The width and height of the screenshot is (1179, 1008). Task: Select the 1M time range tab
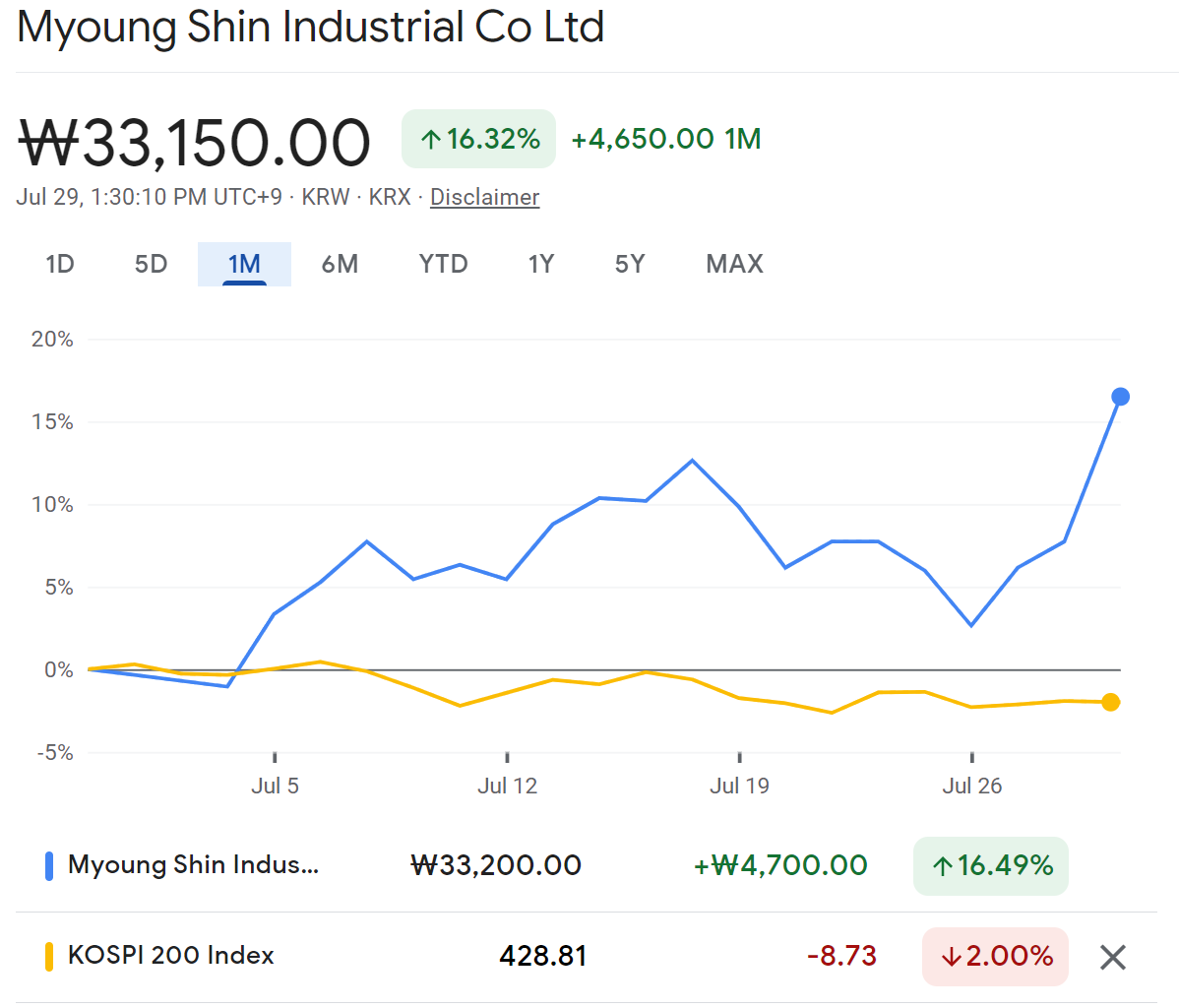click(x=244, y=264)
